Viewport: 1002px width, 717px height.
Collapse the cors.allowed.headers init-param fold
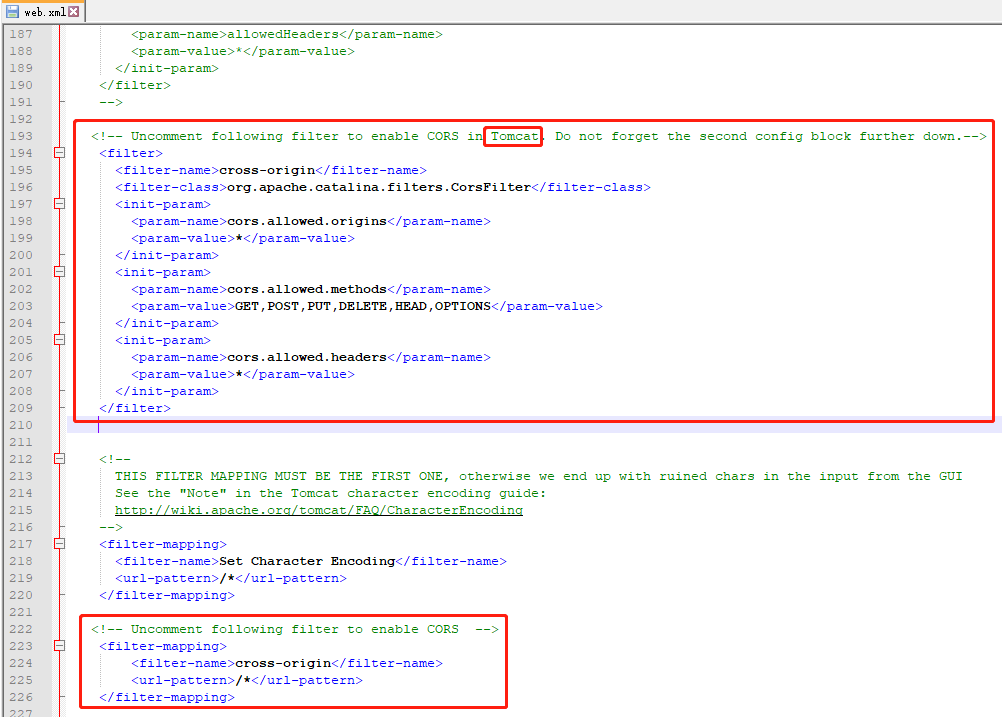coord(59,339)
